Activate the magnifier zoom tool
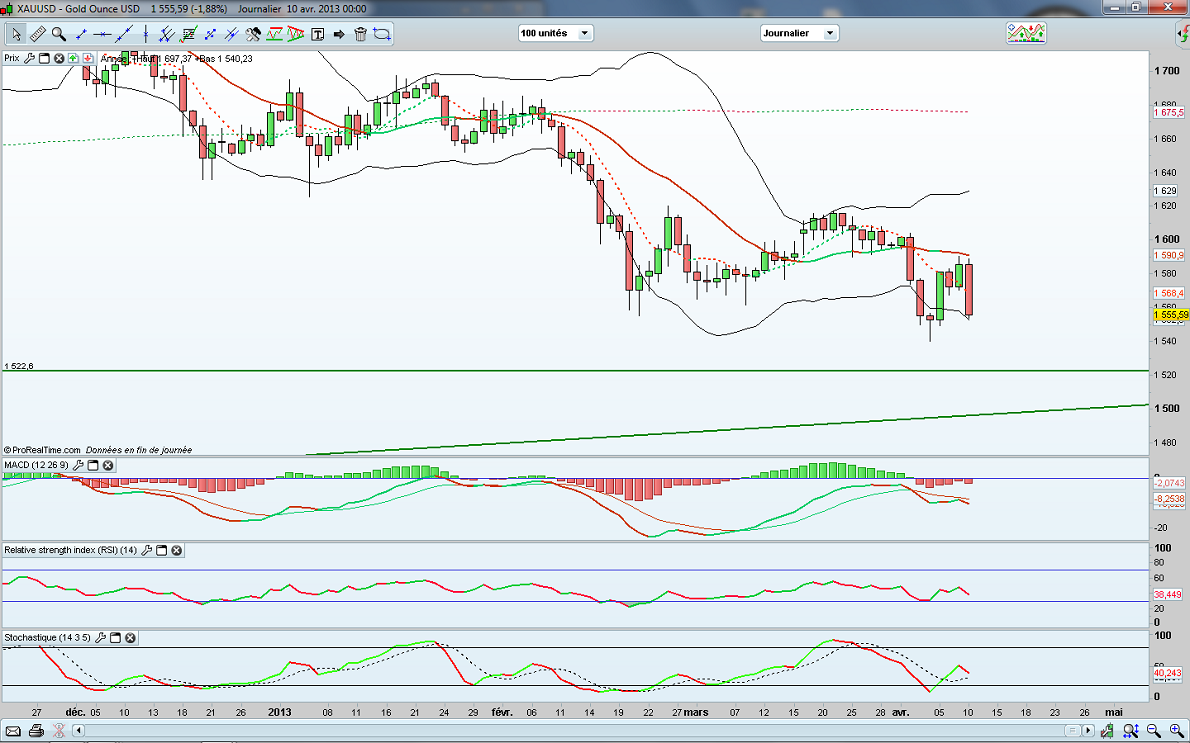This screenshot has height=743, width=1190. pyautogui.click(x=59, y=34)
